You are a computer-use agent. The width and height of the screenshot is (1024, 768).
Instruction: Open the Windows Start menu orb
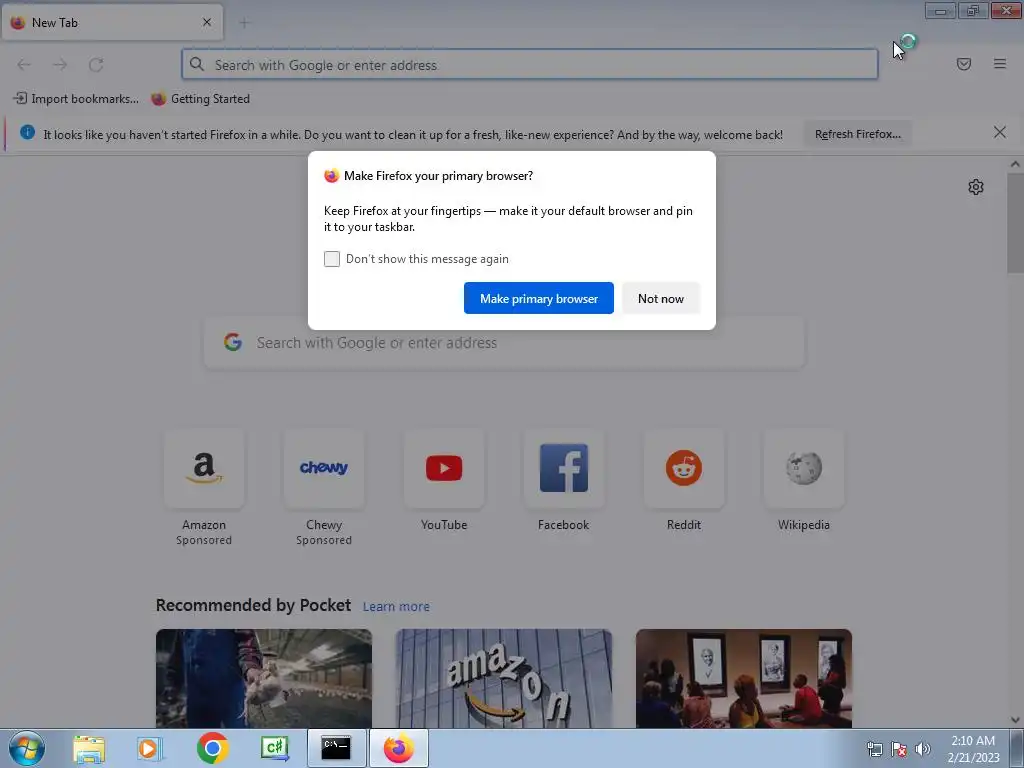27,748
